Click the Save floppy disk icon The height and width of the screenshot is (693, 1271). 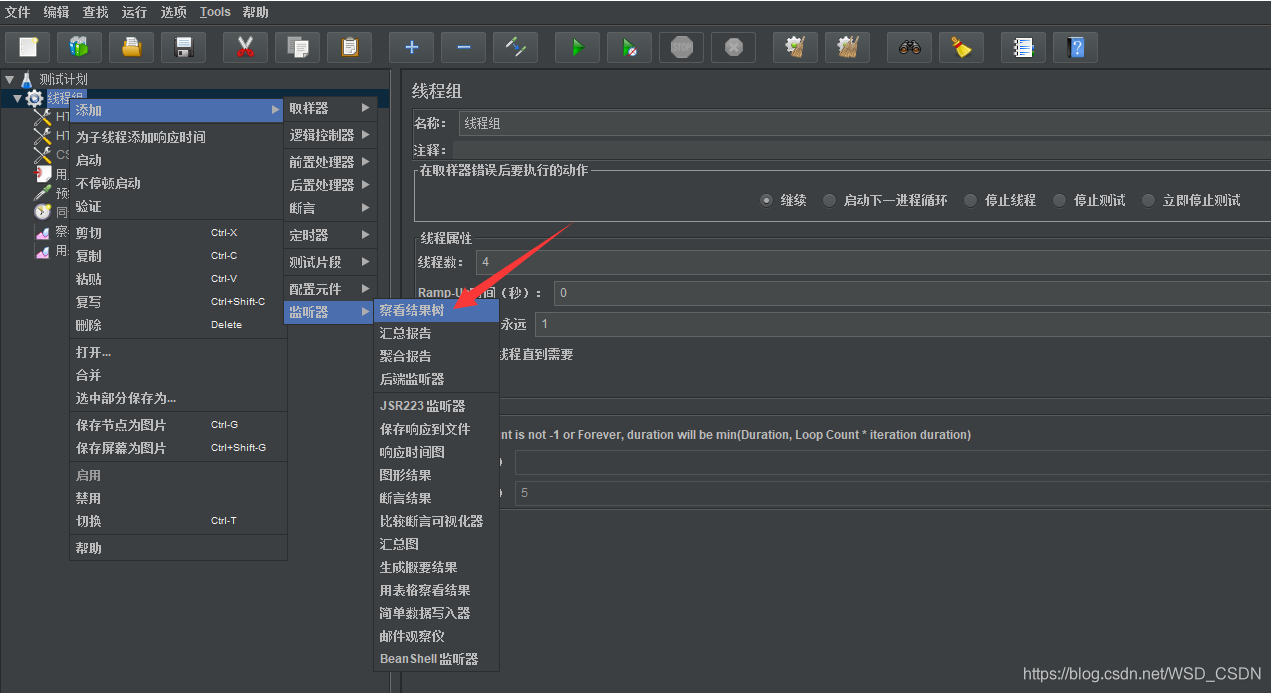pos(183,47)
